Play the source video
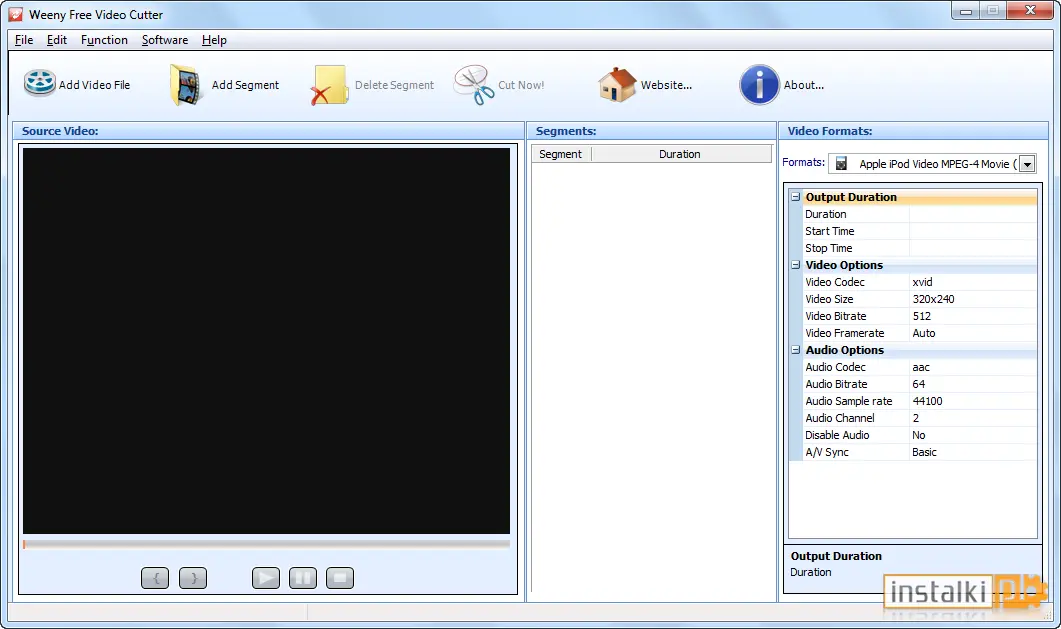The image size is (1061, 629). point(266,578)
